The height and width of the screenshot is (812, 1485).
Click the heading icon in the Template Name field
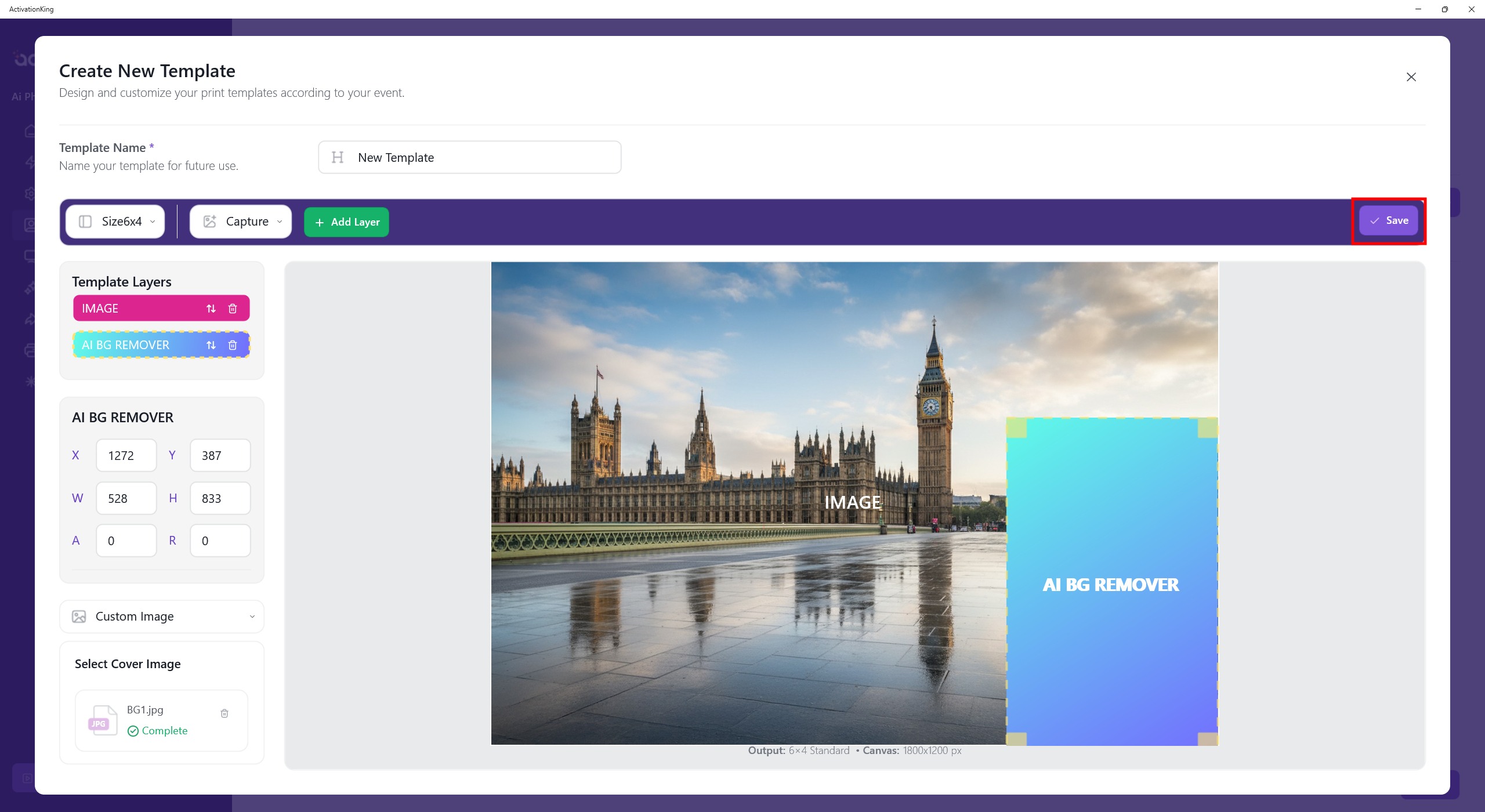pos(338,157)
